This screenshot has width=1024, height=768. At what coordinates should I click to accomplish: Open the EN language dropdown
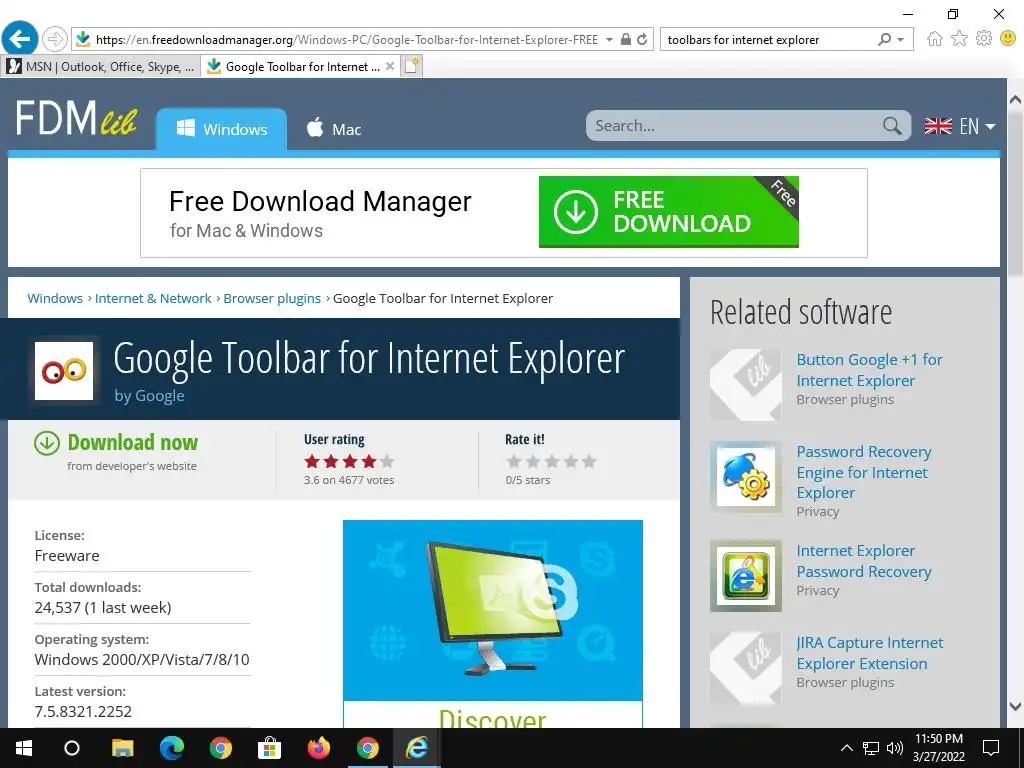[960, 126]
